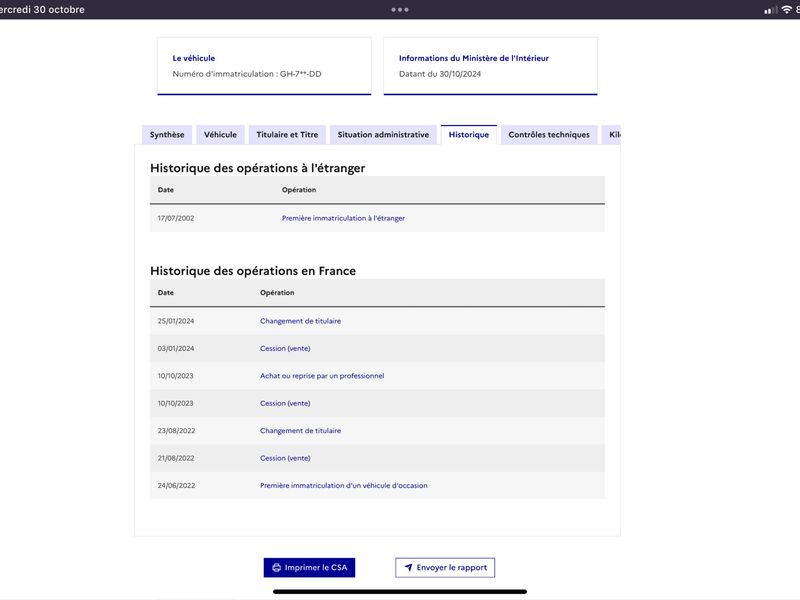
Task: Go to Situation administrative tab
Action: 383,135
